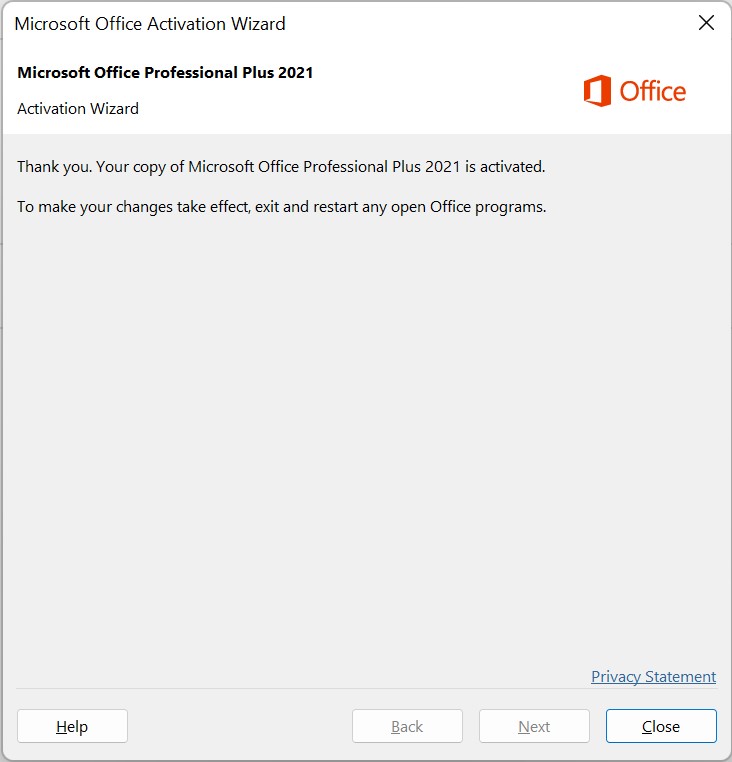Click the Microsoft Office Activation Wizard title text
The height and width of the screenshot is (762, 732).
pyautogui.click(x=150, y=24)
